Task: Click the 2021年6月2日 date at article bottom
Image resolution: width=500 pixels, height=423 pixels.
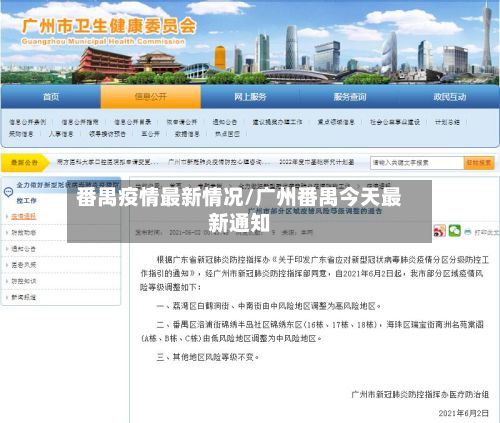Action: [464, 413]
